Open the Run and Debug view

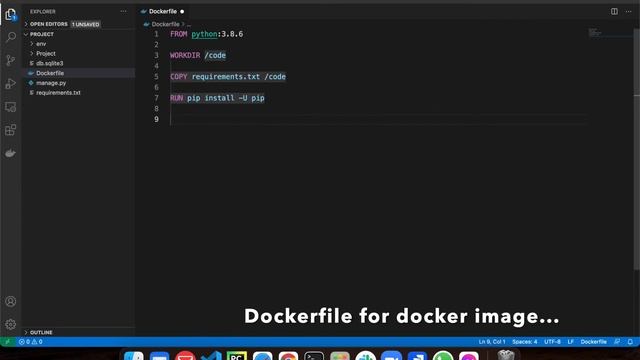click(x=11, y=83)
